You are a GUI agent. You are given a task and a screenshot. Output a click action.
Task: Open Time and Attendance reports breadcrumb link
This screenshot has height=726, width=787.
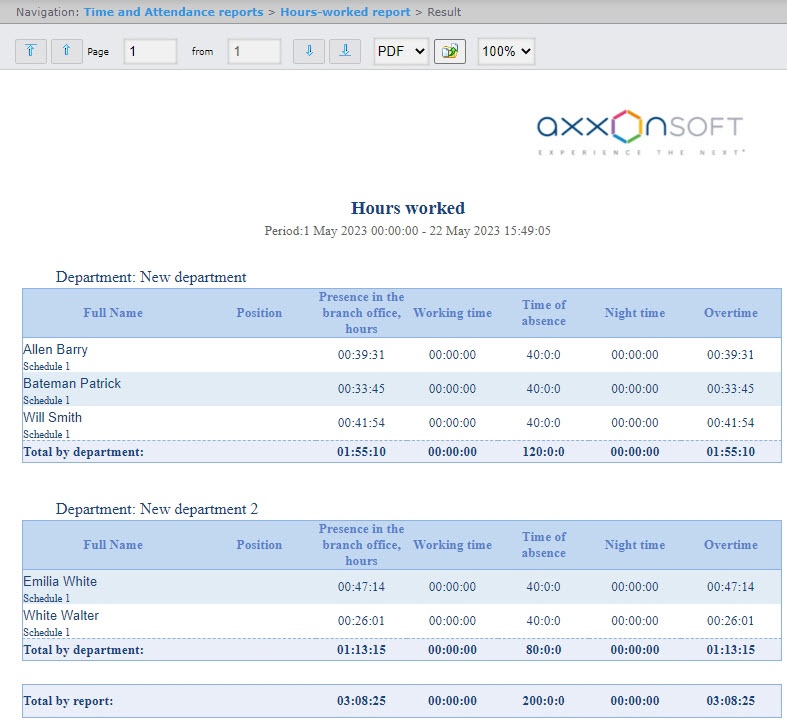(174, 12)
